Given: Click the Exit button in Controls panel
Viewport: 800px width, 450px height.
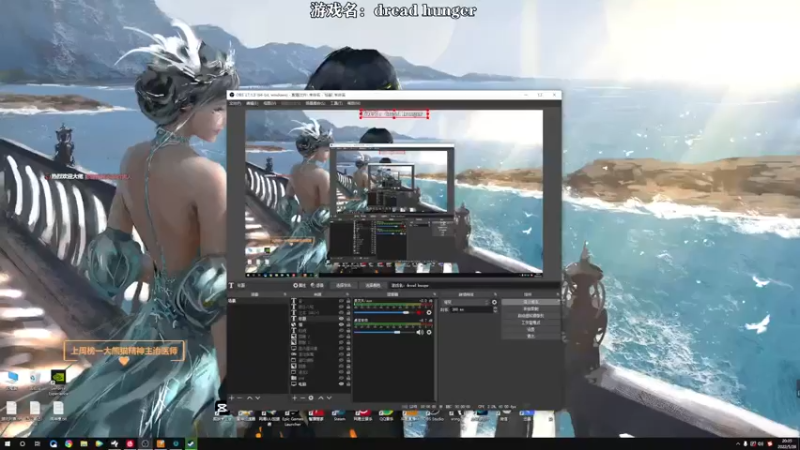Looking at the screenshot, I should [x=531, y=336].
